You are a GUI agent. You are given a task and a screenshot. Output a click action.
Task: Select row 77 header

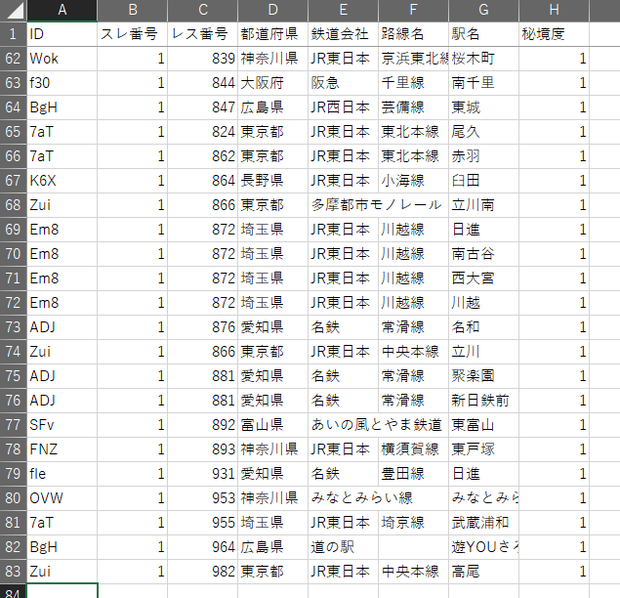click(13, 425)
